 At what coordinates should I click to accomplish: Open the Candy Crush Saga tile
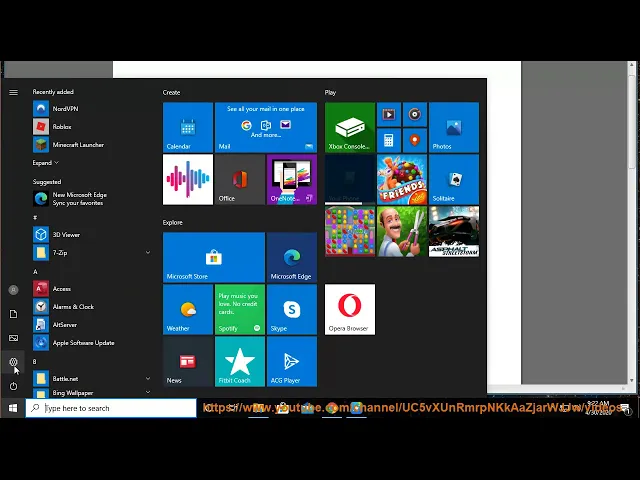[x=350, y=231]
